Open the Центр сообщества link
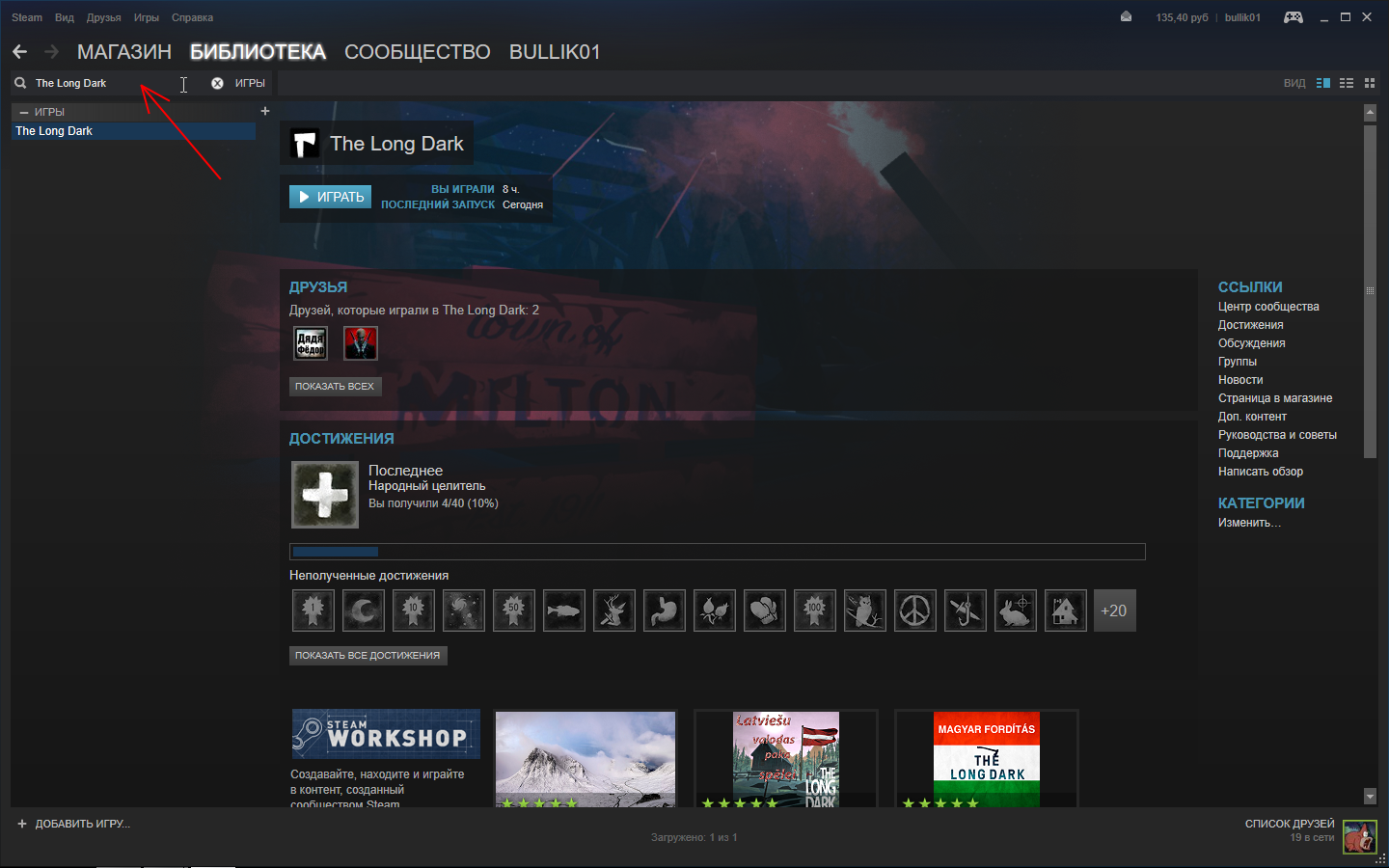Screen dimensions: 1389x868 pyautogui.click(x=1268, y=307)
